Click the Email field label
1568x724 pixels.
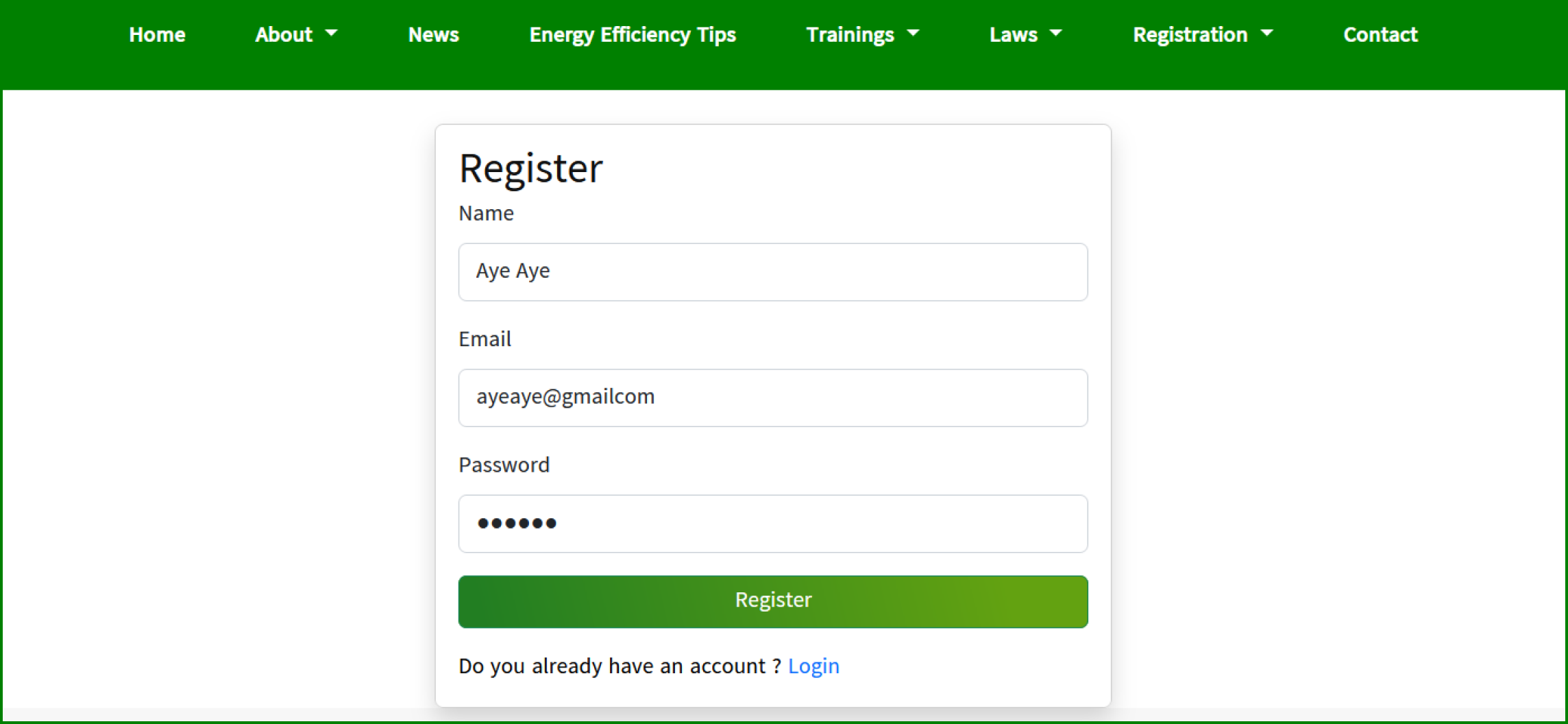pos(485,339)
